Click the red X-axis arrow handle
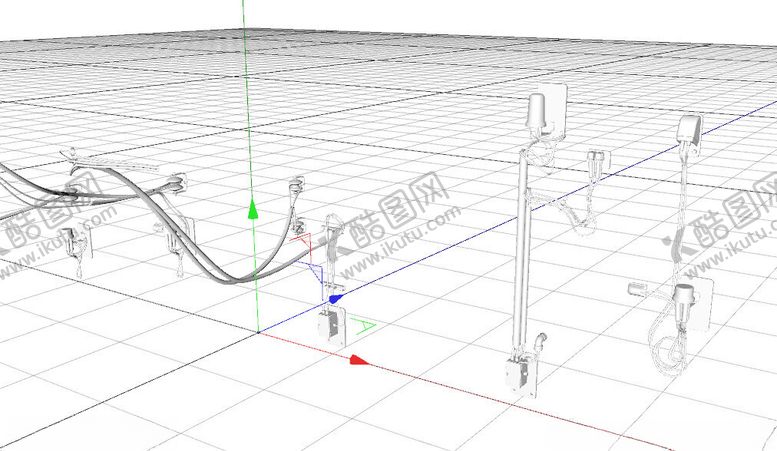Viewport: 777px width, 451px height. [359, 359]
